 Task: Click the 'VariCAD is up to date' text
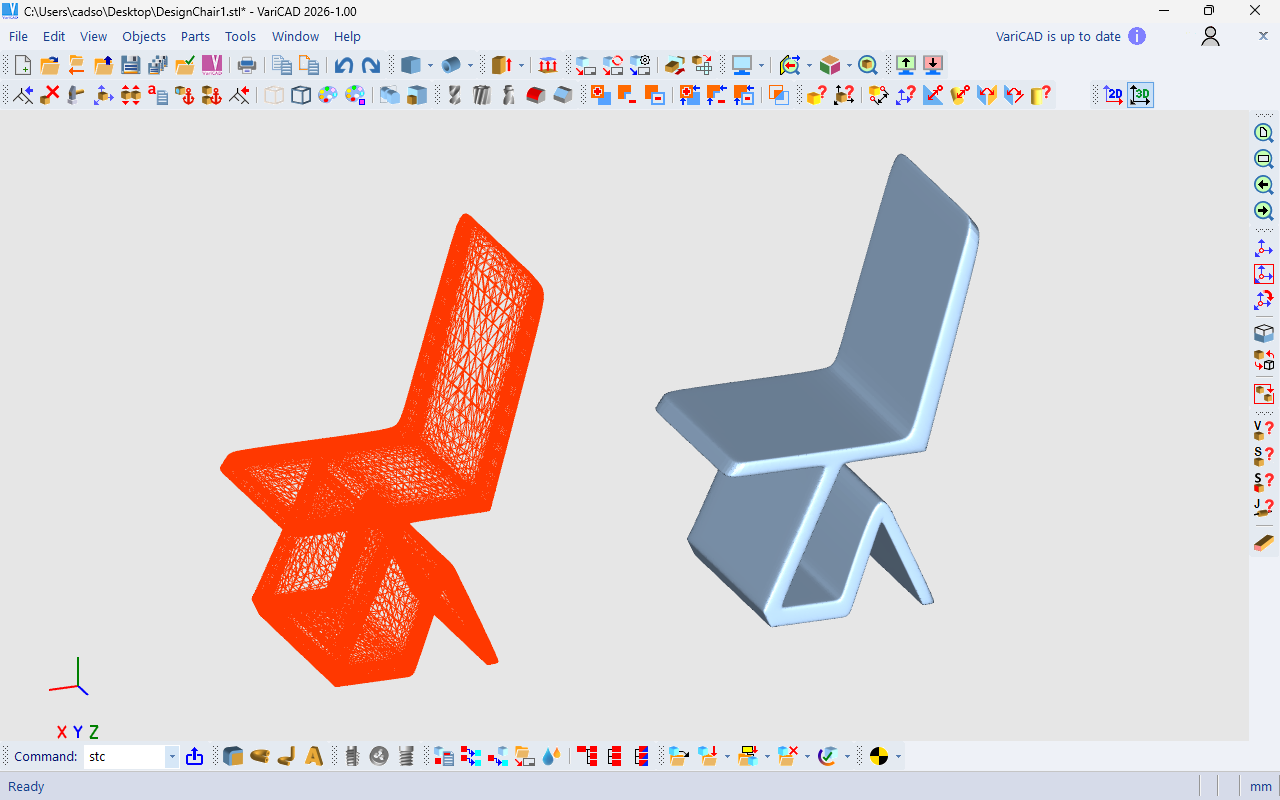pyautogui.click(x=1058, y=36)
